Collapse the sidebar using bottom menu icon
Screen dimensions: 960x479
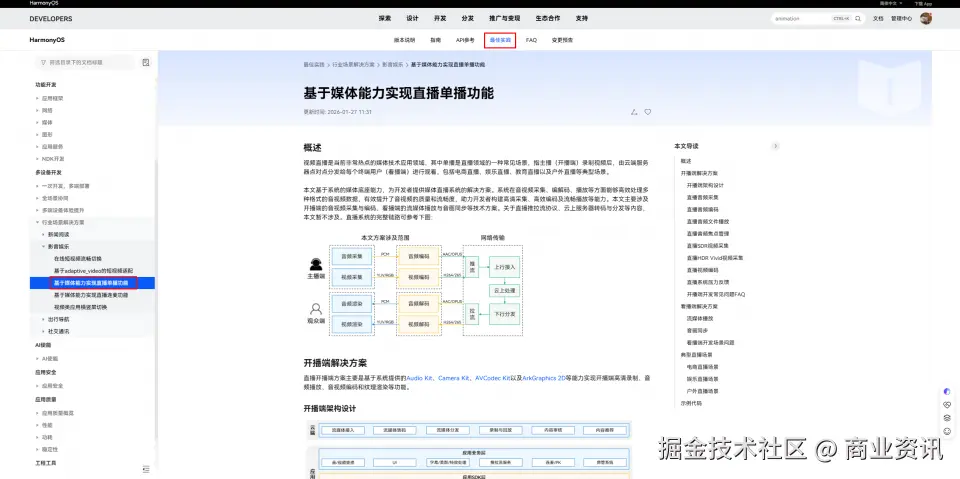(146, 469)
